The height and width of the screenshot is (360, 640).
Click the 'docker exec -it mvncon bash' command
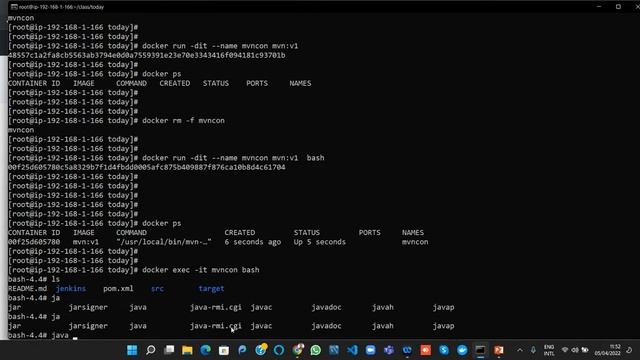pos(200,270)
